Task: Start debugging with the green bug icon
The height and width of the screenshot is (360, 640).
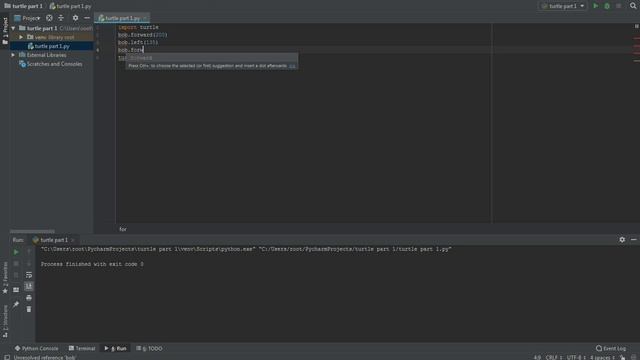Action: 607,6
